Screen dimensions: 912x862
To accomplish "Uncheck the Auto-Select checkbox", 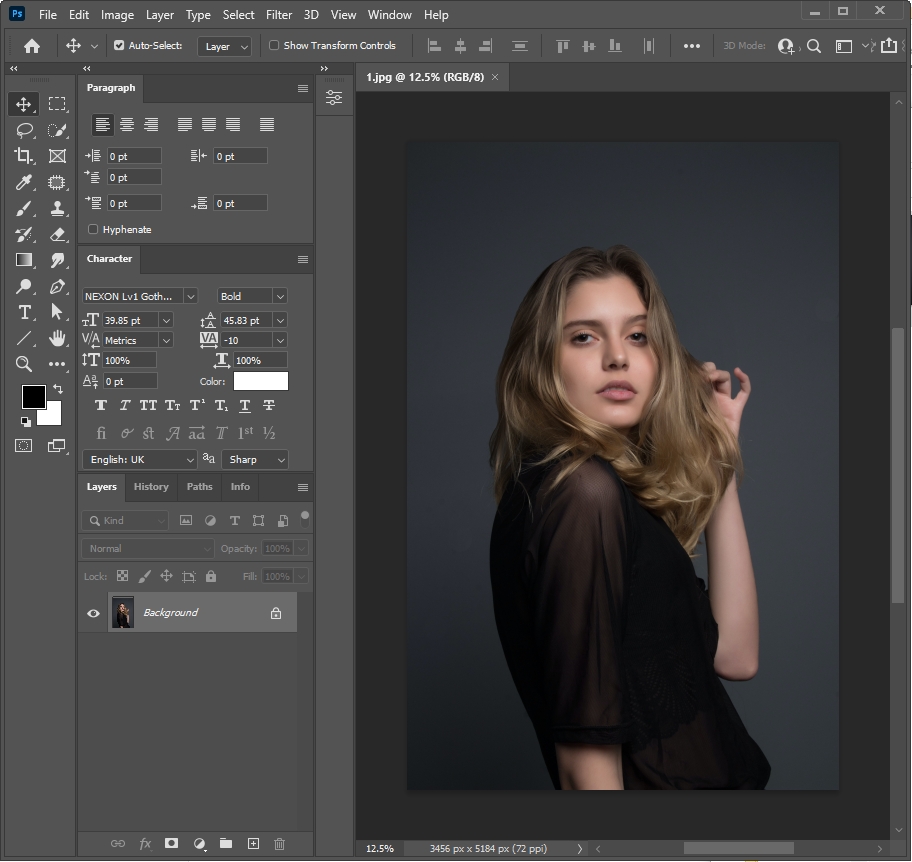I will tap(119, 46).
